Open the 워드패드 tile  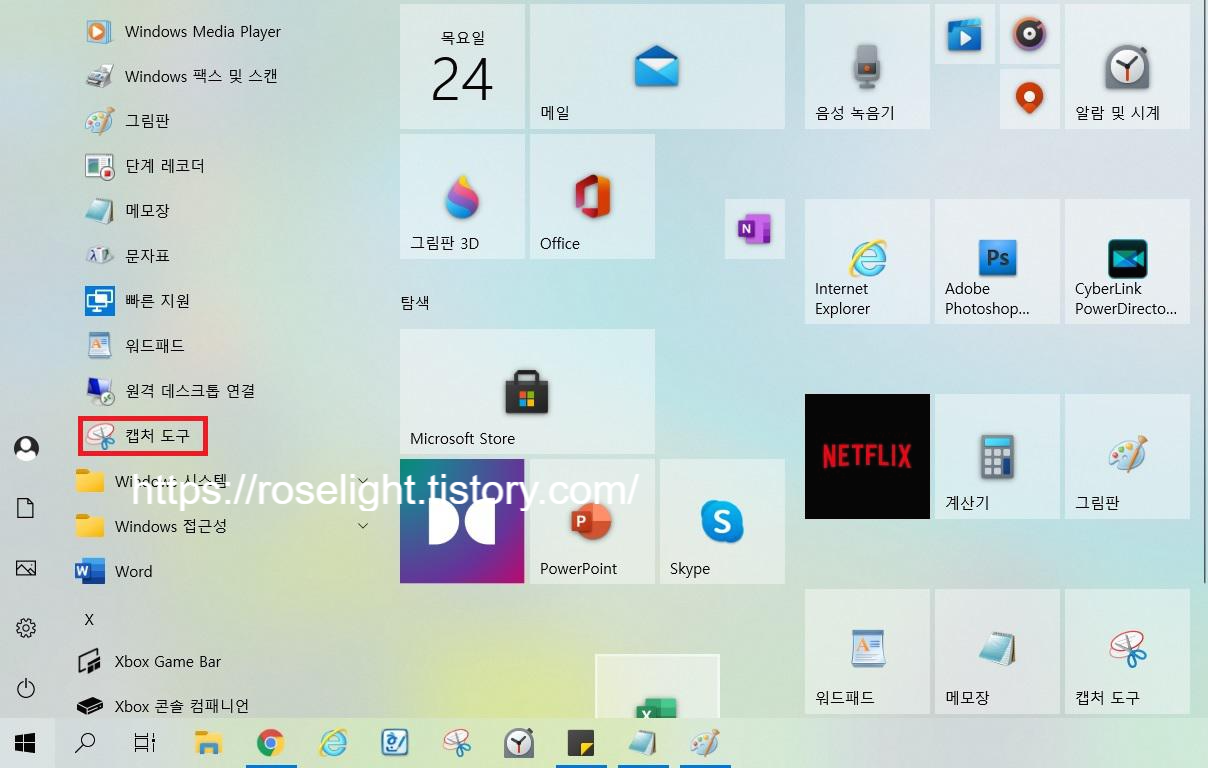[x=867, y=651]
